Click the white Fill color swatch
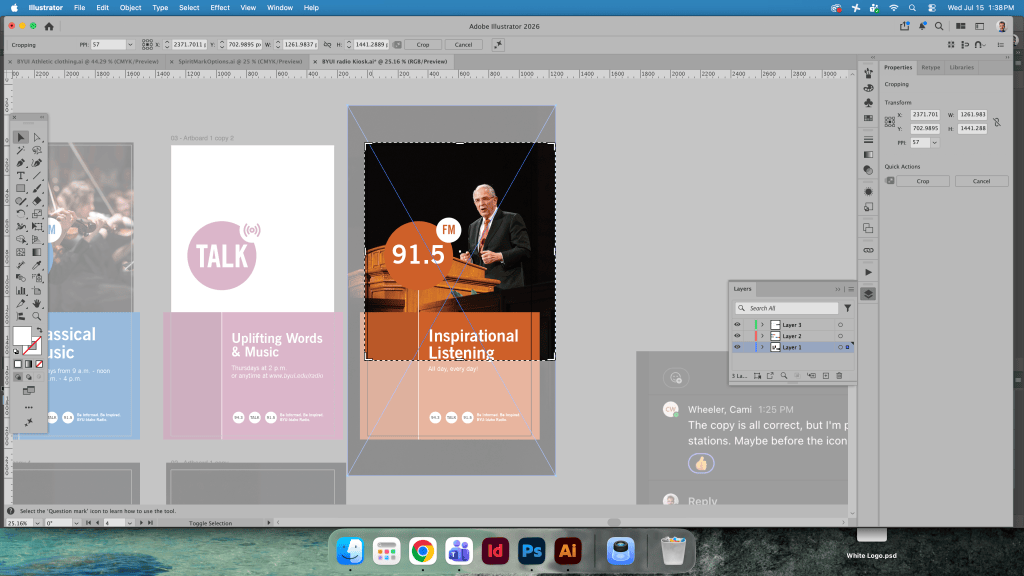Screen dimensions: 1024x576 (22, 336)
